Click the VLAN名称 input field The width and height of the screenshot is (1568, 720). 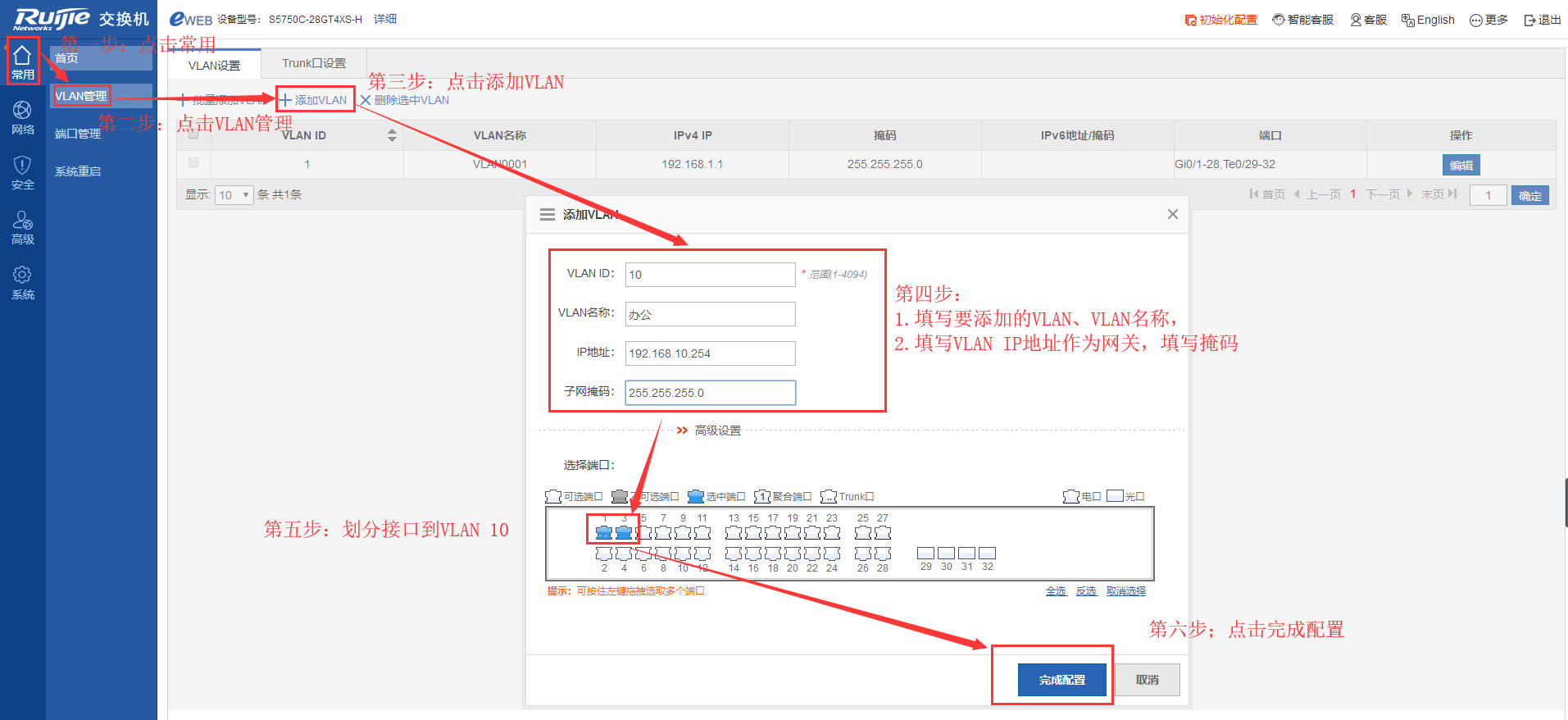click(x=710, y=314)
